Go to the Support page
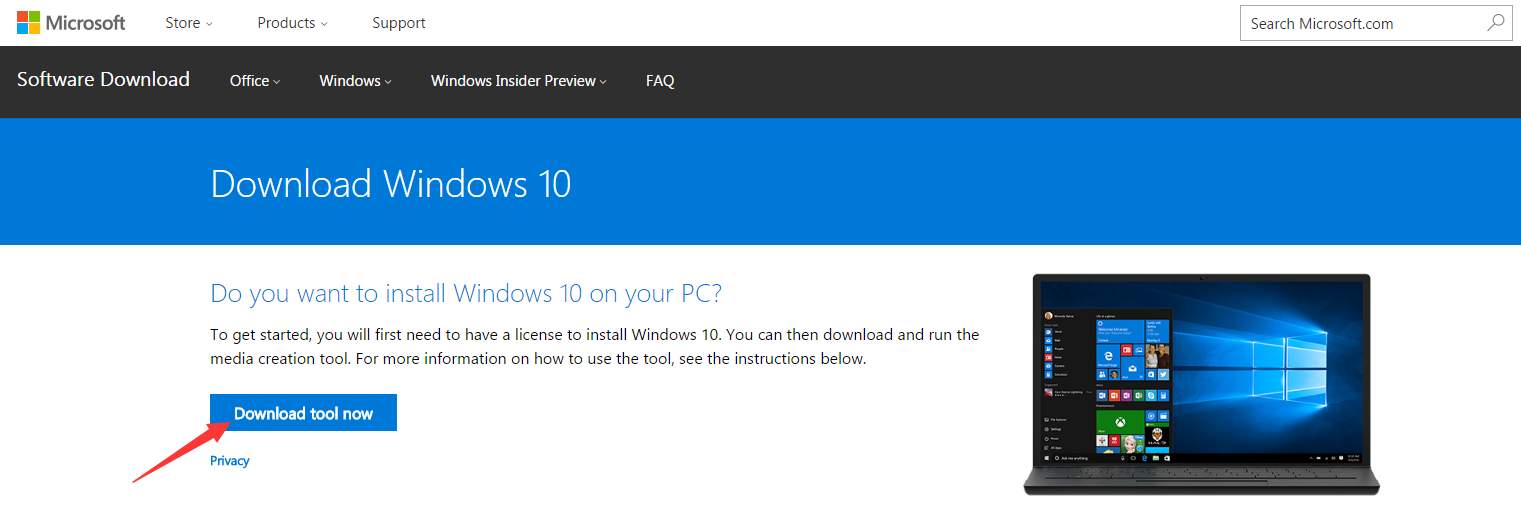1521x518 pixels. (x=398, y=23)
